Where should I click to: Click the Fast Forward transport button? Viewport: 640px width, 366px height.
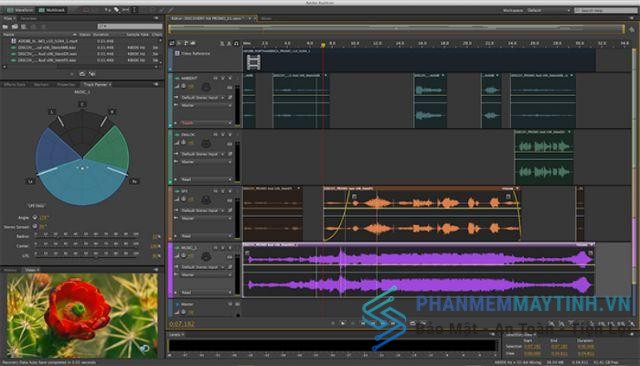pyautogui.click(x=382, y=323)
